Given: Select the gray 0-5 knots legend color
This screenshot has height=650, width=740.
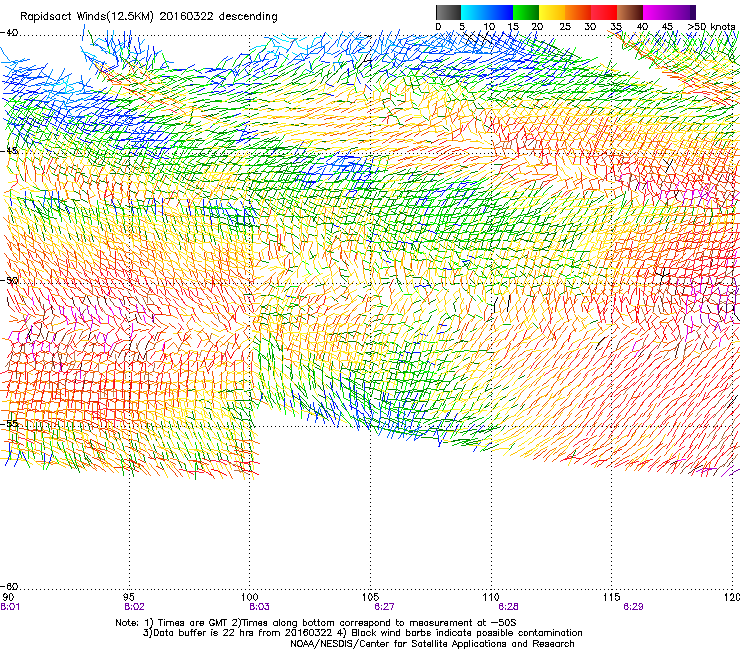Looking at the screenshot, I should [448, 12].
